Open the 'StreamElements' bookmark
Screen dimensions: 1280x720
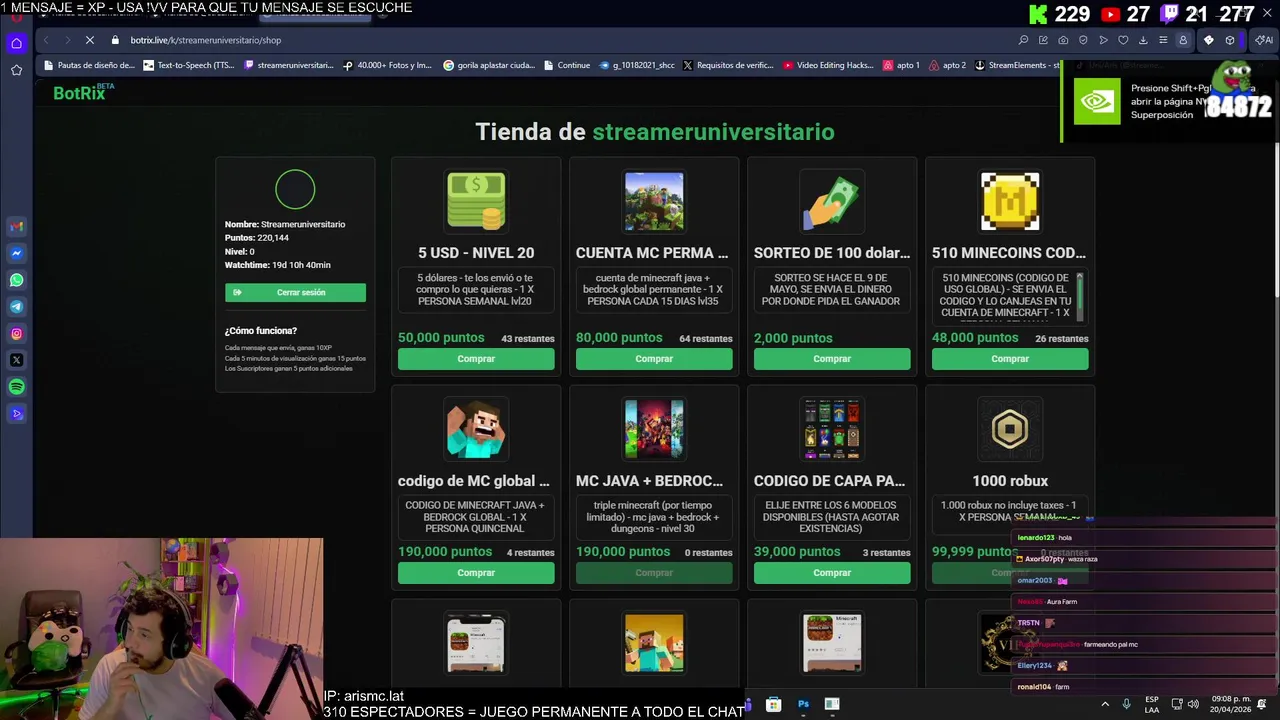point(1017,65)
